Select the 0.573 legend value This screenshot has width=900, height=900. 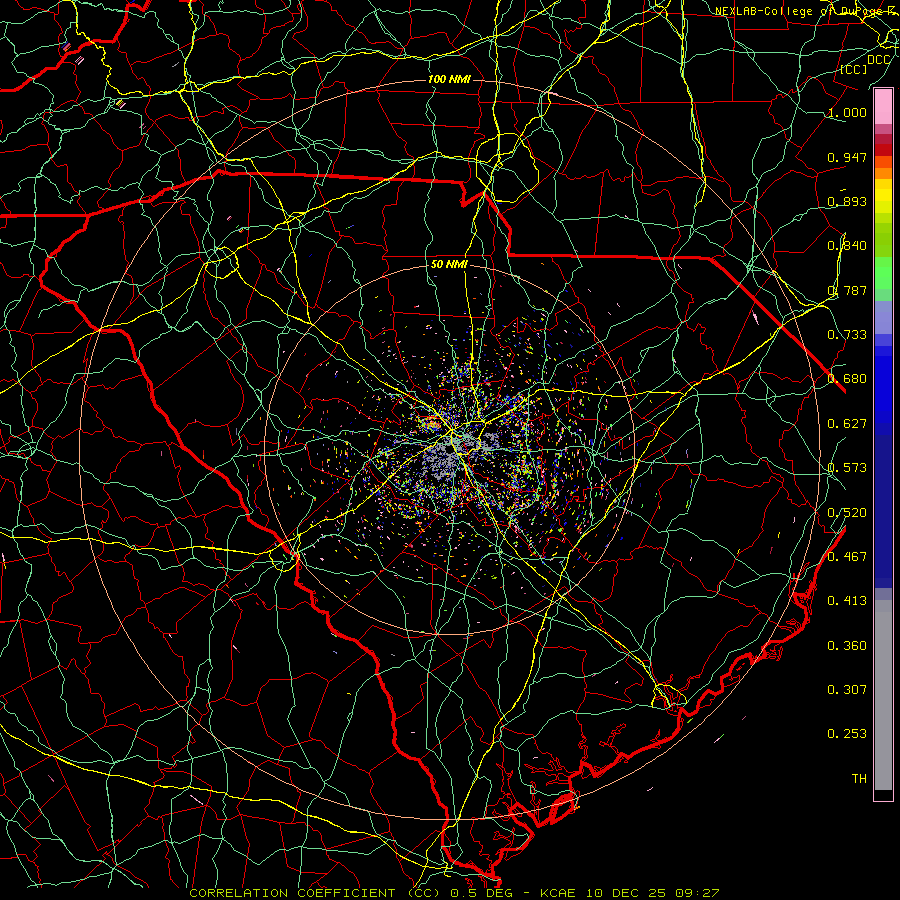847,468
